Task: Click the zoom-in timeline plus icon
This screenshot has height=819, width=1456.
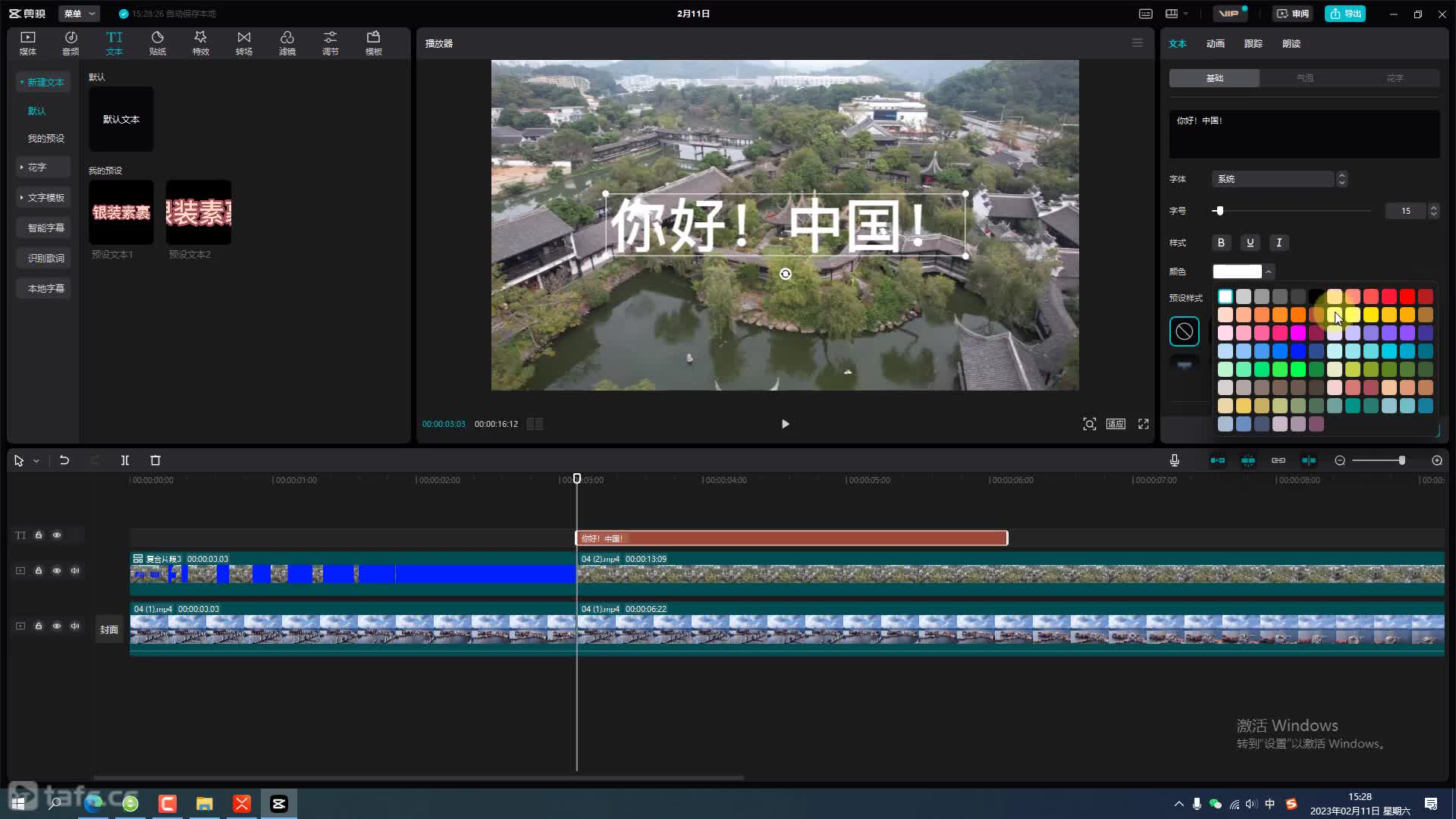Action: pyautogui.click(x=1437, y=460)
